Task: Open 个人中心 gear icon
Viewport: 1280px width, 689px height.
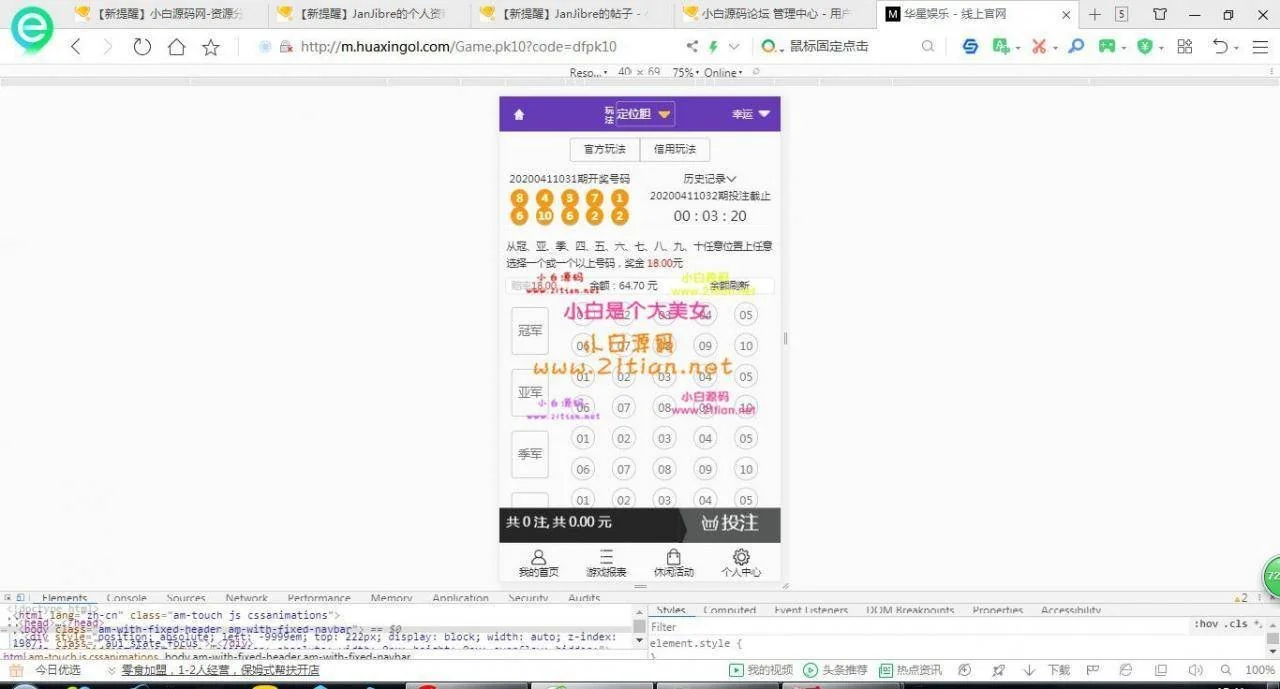Action: coord(741,563)
